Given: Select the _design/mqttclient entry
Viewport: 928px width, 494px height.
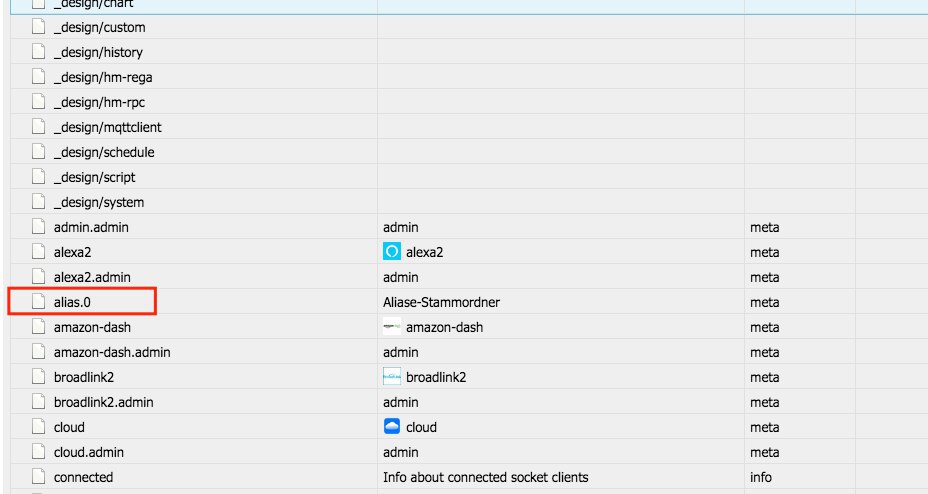Looking at the screenshot, I should click(x=108, y=127).
